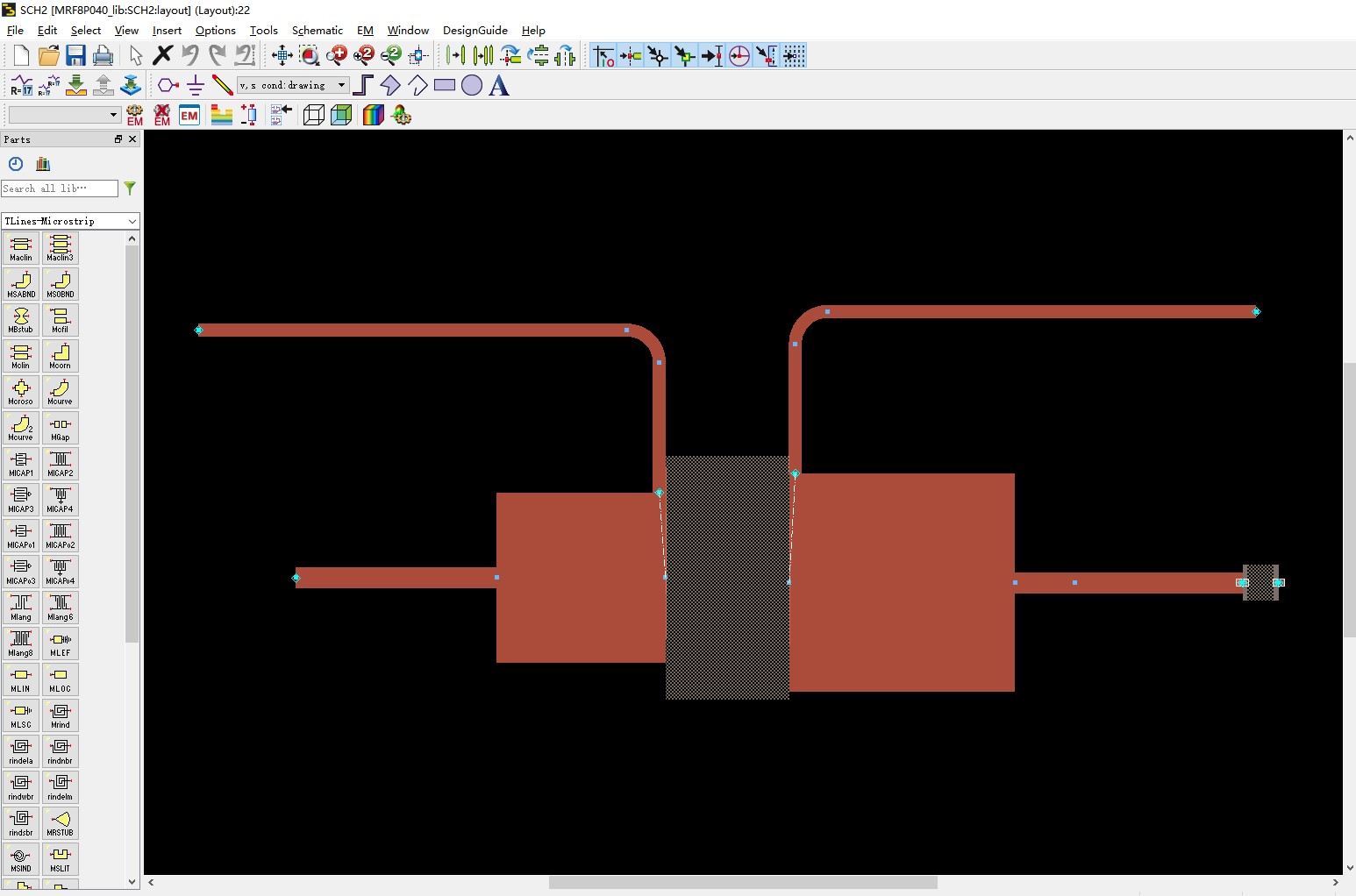The width and height of the screenshot is (1356, 896).
Task: Open the 3D wireframe view icon
Action: 314,115
